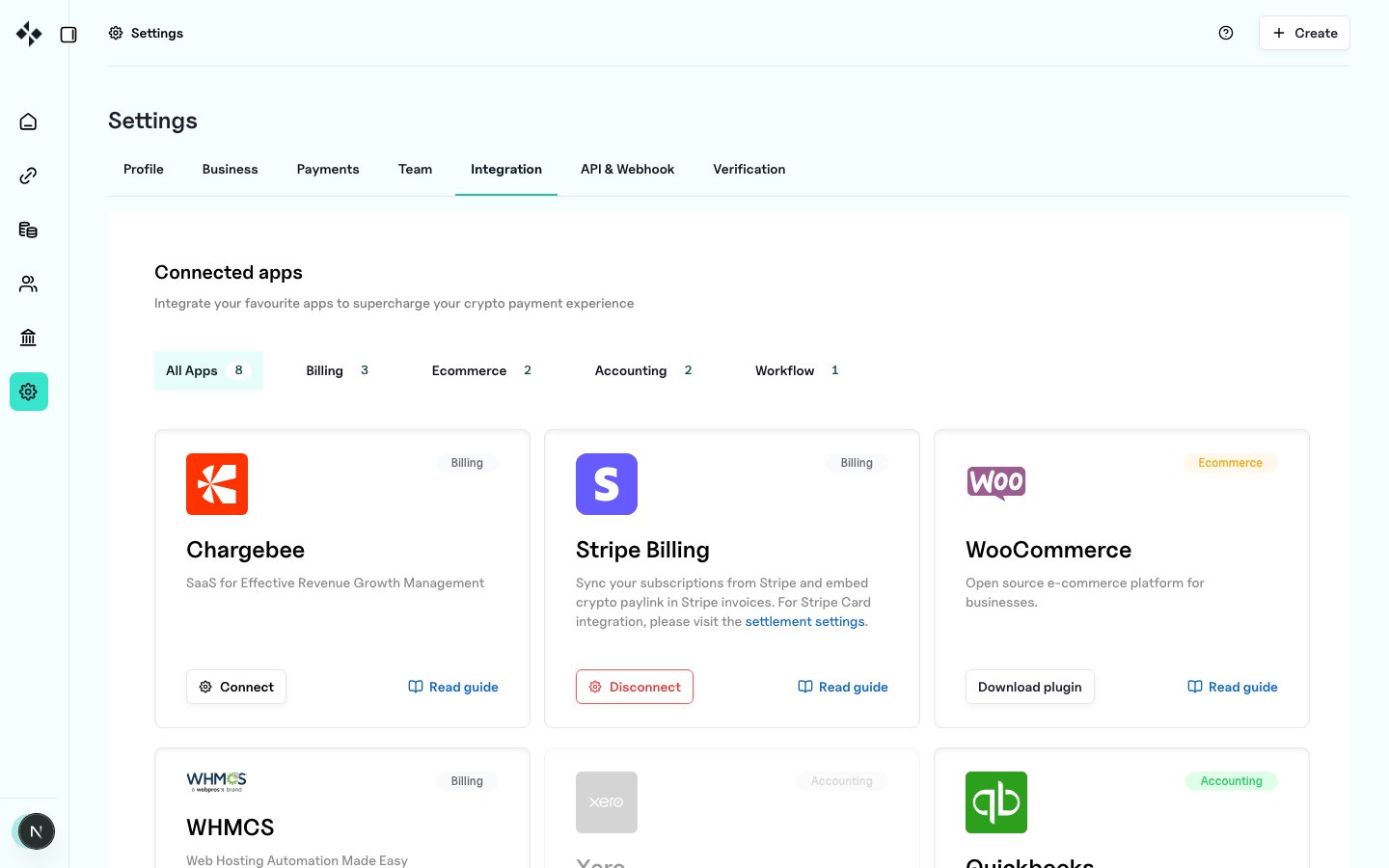Disconnect Stripe Billing
This screenshot has height=868, width=1389.
pyautogui.click(x=635, y=687)
